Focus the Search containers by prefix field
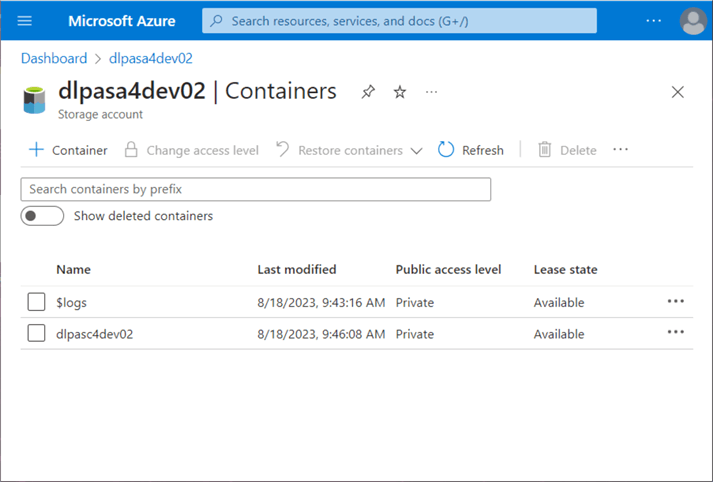The height and width of the screenshot is (482, 713). pyautogui.click(x=256, y=189)
